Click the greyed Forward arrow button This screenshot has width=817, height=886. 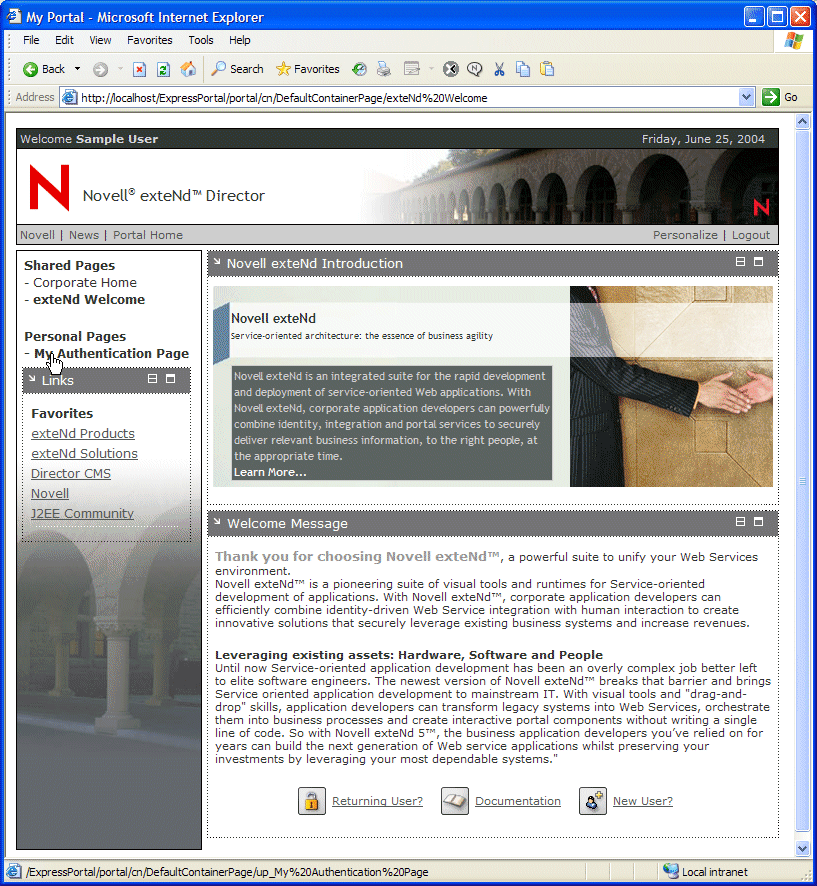[x=100, y=69]
